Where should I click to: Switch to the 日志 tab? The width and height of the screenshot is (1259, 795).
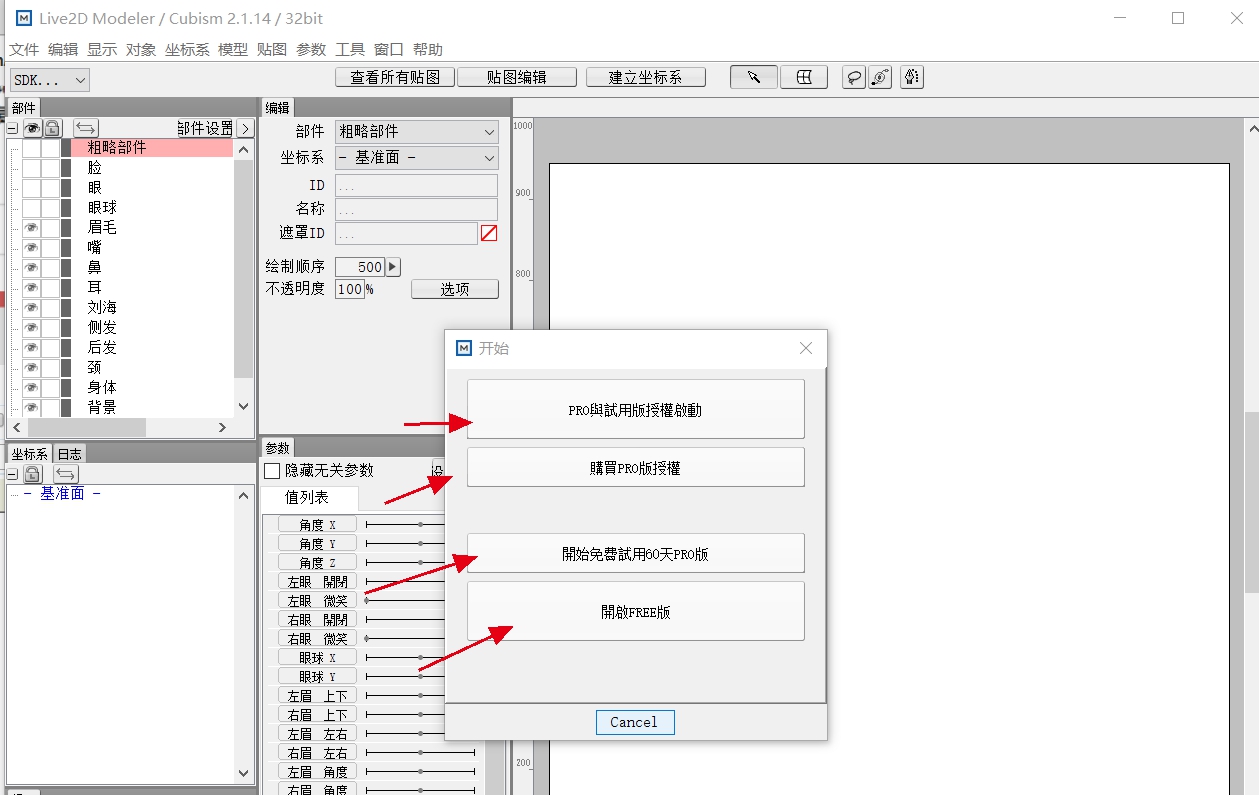pos(68,453)
